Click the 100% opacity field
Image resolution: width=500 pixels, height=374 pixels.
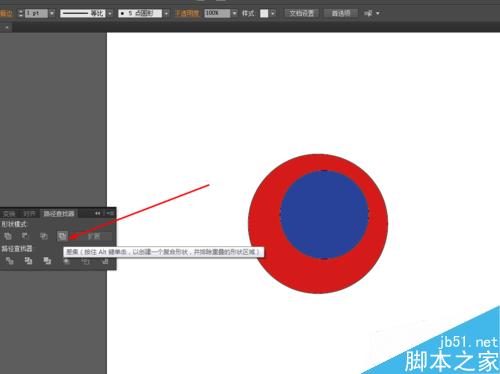tap(217, 13)
